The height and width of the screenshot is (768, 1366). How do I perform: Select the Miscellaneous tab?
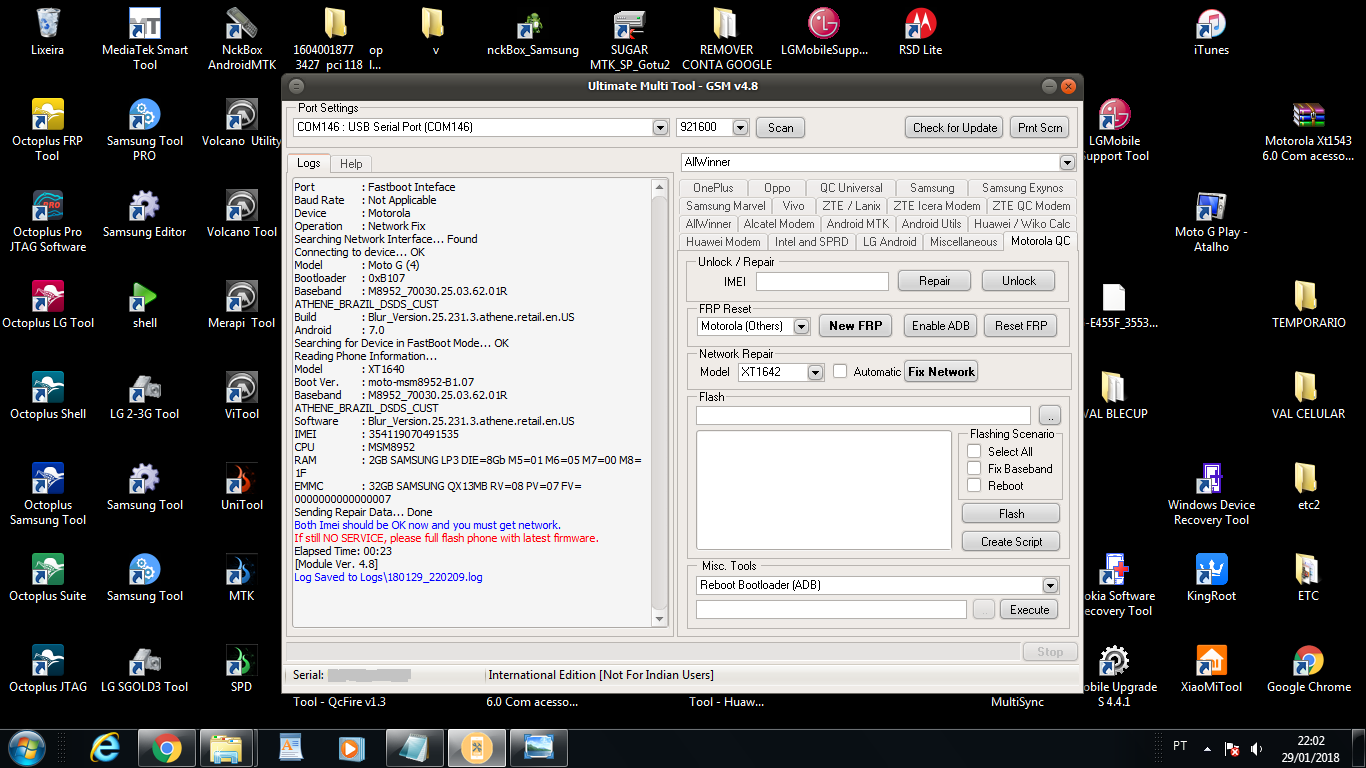click(963, 242)
